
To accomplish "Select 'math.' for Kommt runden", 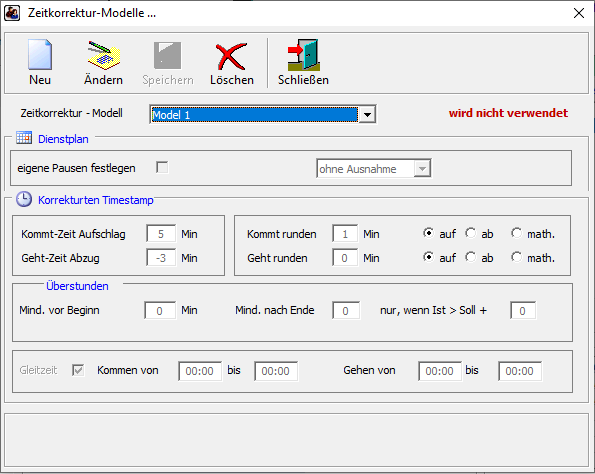I will click(516, 233).
